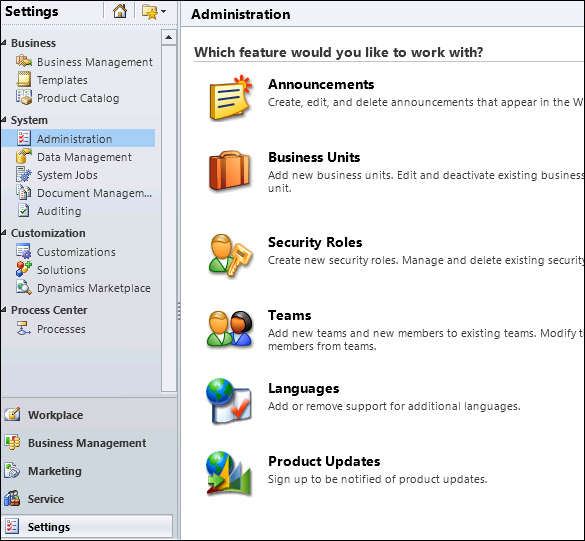Click the Business Units briefcase icon

229,171
